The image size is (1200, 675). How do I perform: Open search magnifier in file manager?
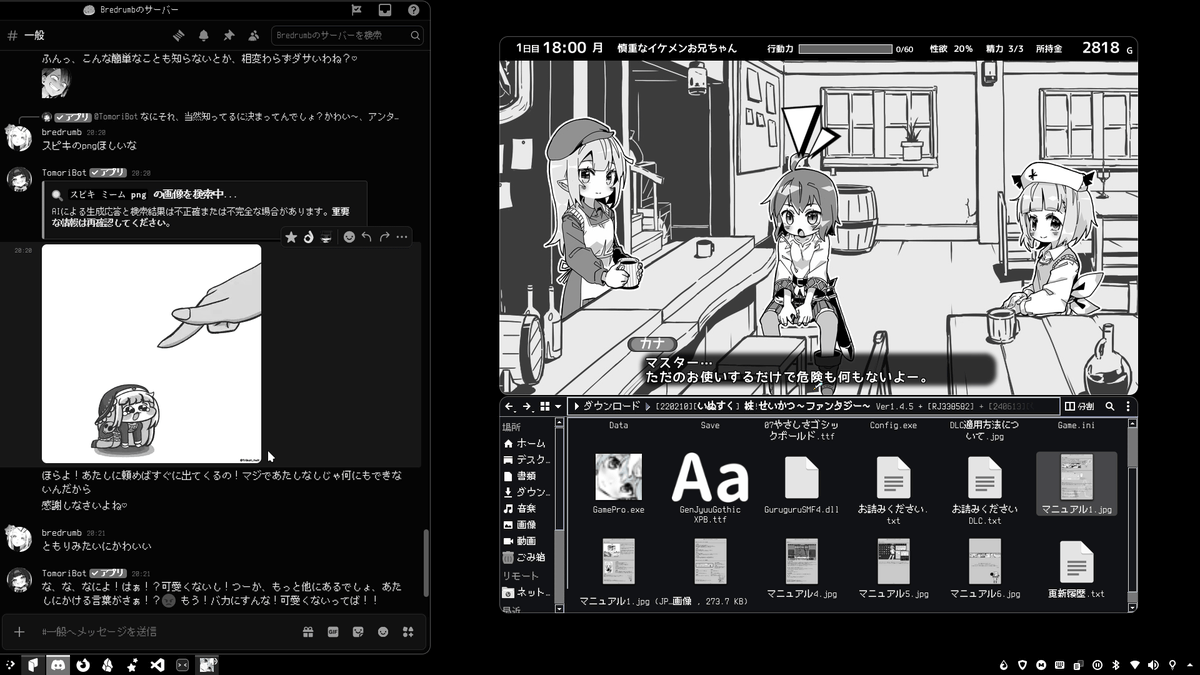tap(1111, 407)
